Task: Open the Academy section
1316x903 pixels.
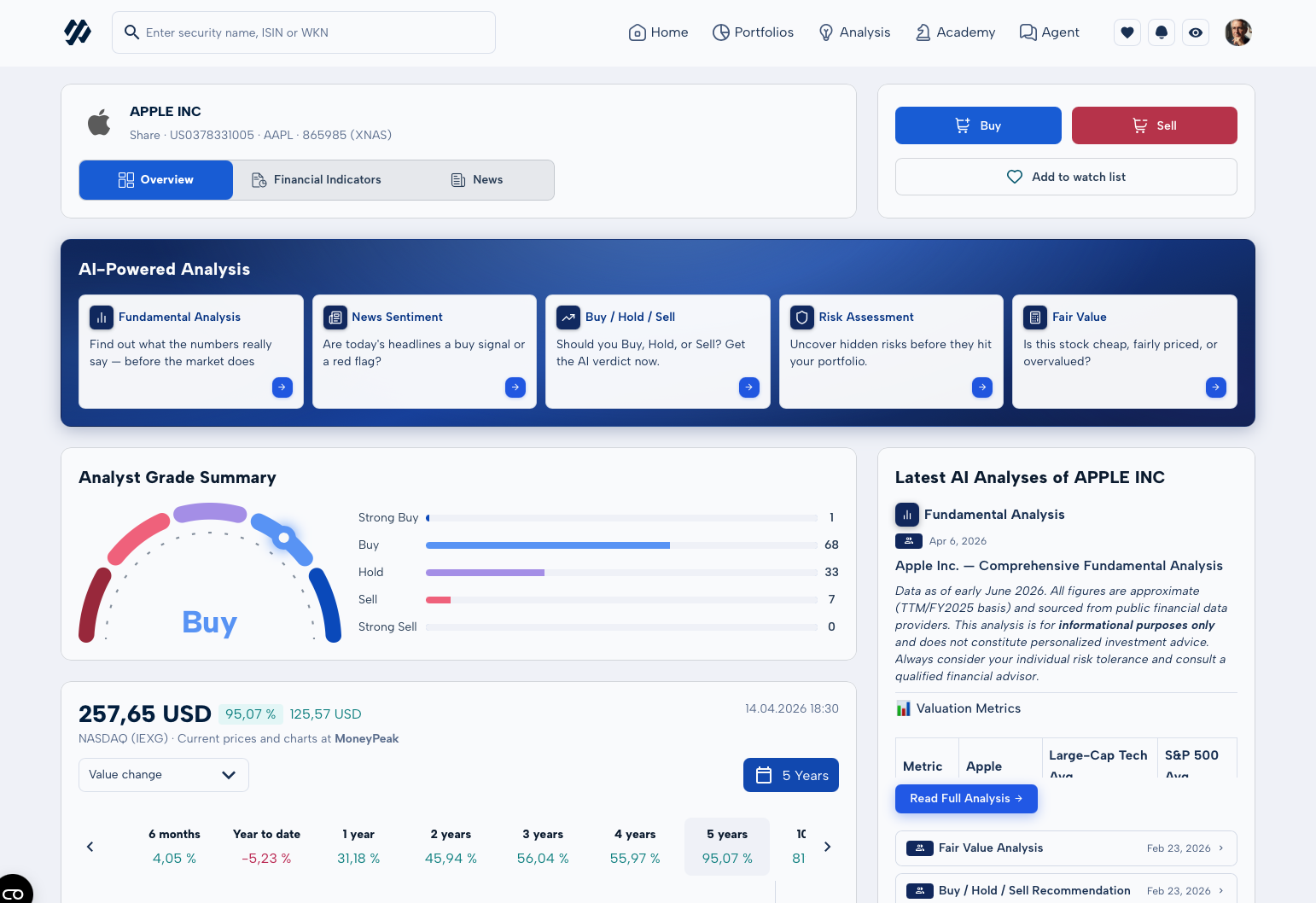Action: point(955,32)
